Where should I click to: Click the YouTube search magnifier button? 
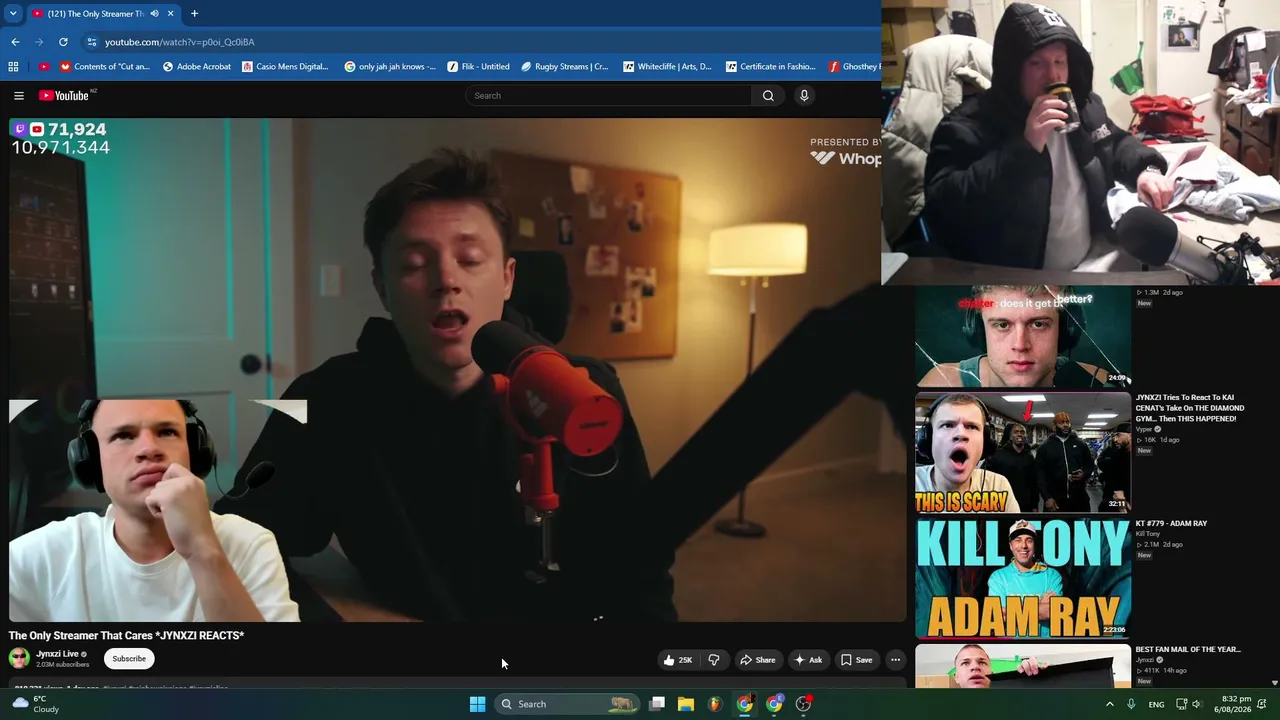point(768,95)
